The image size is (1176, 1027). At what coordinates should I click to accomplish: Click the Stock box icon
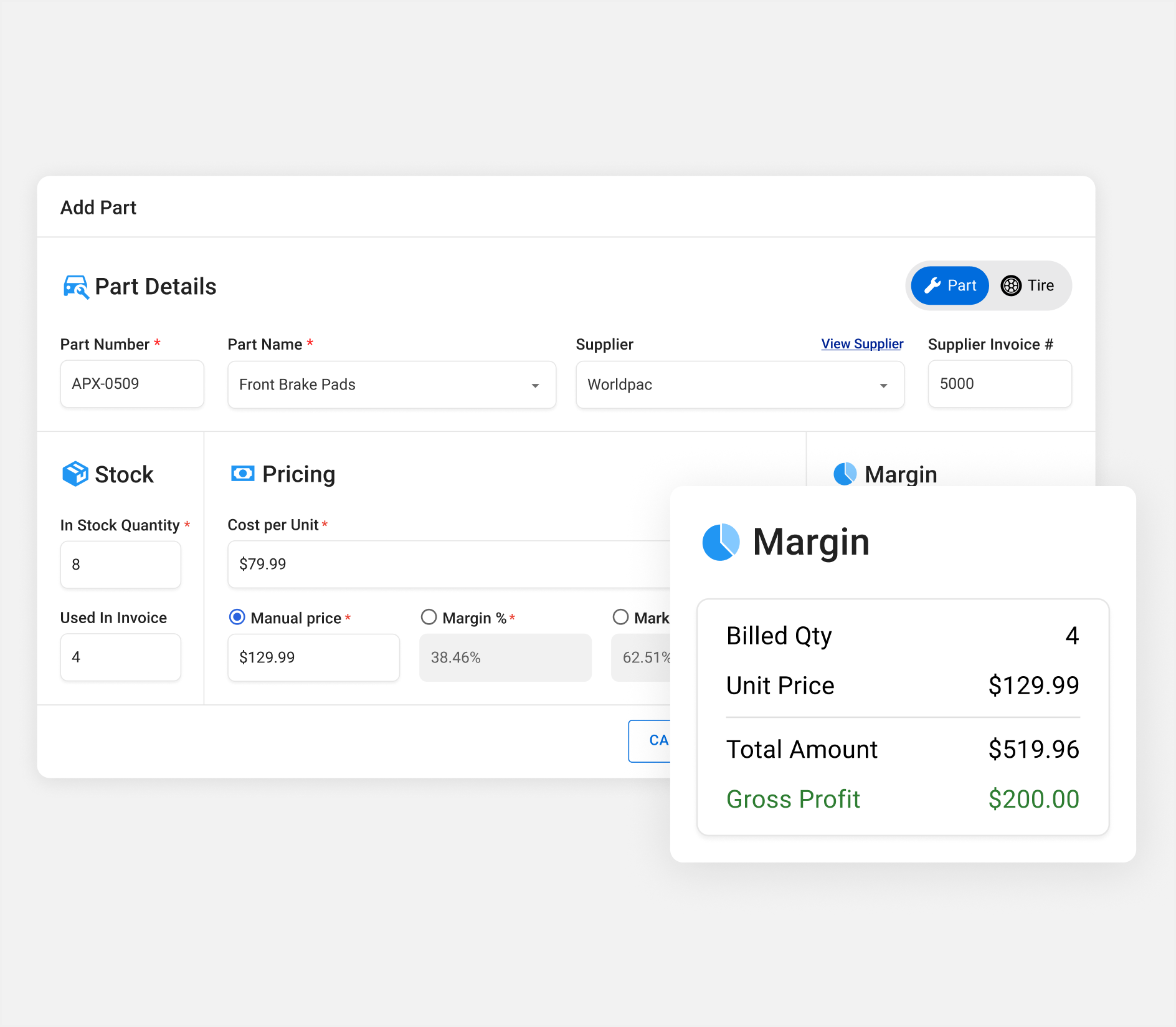click(75, 474)
